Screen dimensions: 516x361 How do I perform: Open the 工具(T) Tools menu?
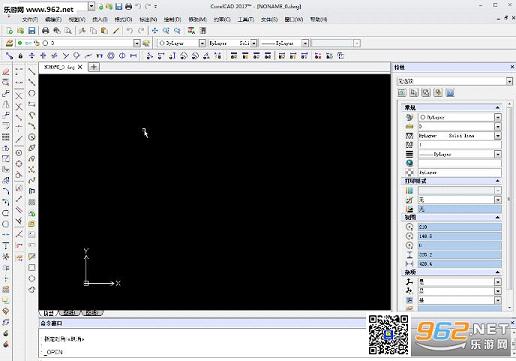coord(246,20)
